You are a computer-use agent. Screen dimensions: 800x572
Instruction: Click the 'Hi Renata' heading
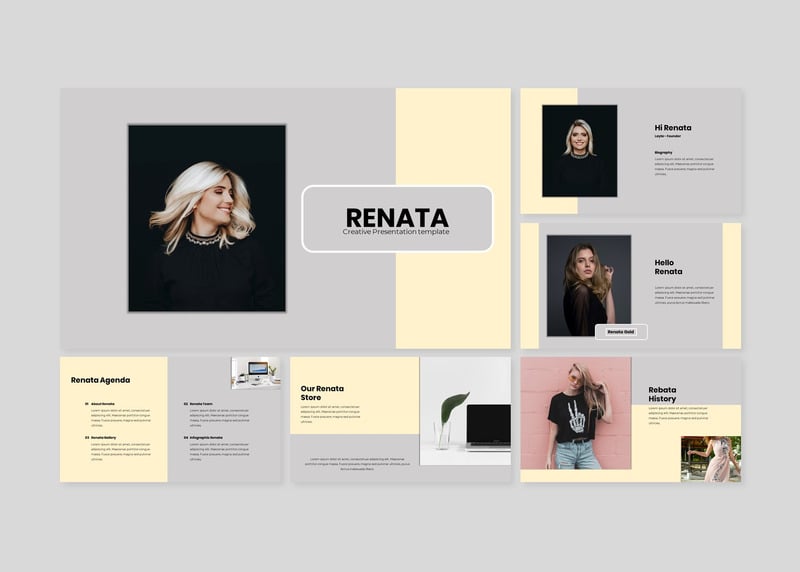click(673, 128)
